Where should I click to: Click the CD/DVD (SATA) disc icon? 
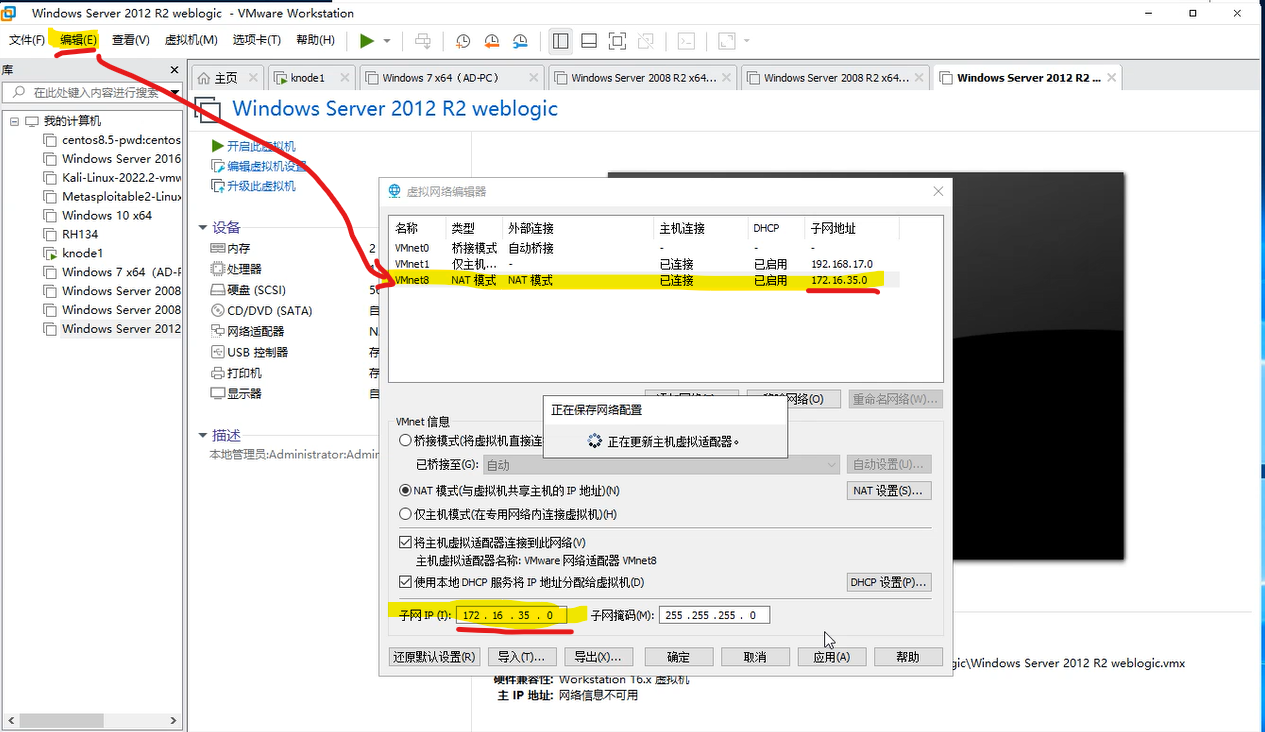click(x=218, y=311)
